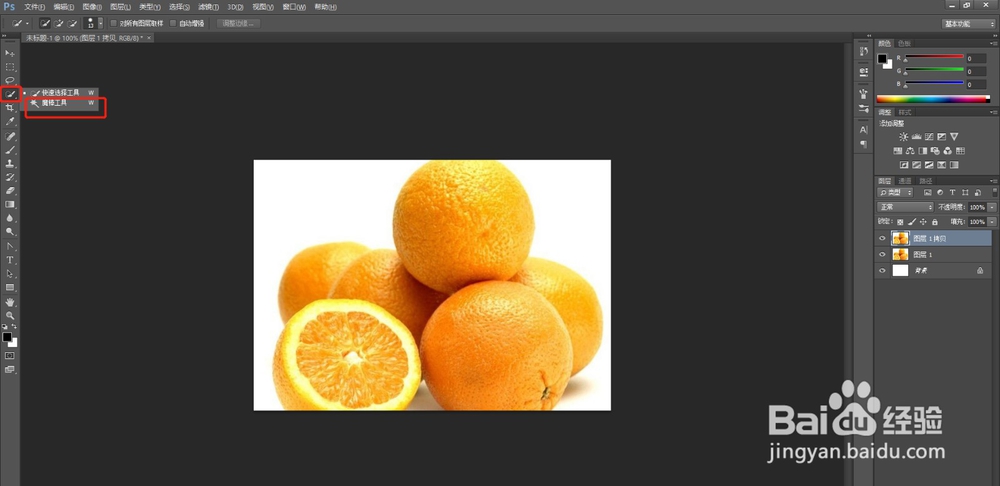The image size is (1000, 486).
Task: Select the Clone Stamp tool
Action: [x=10, y=163]
